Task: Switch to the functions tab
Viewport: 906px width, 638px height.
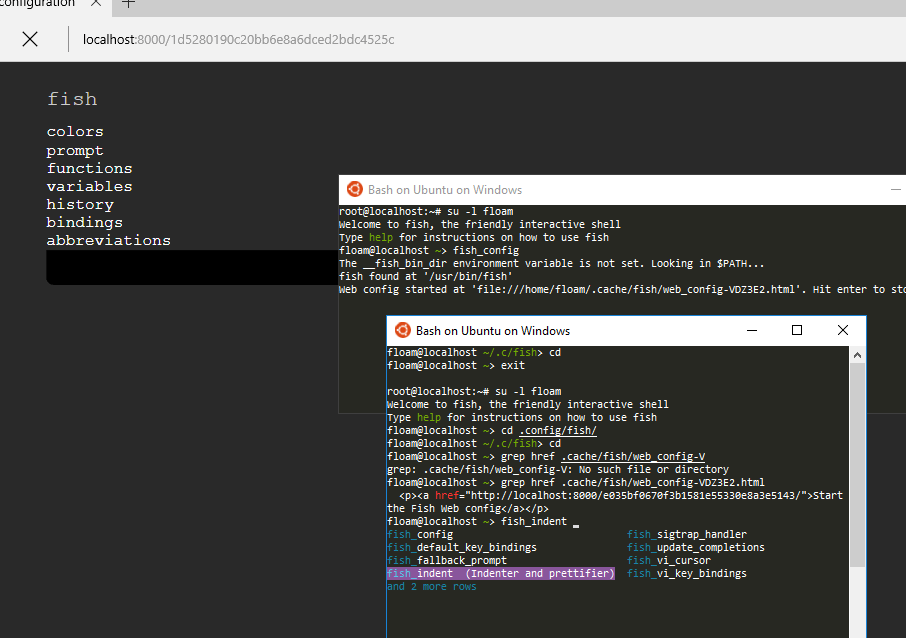Action: pyautogui.click(x=90, y=168)
